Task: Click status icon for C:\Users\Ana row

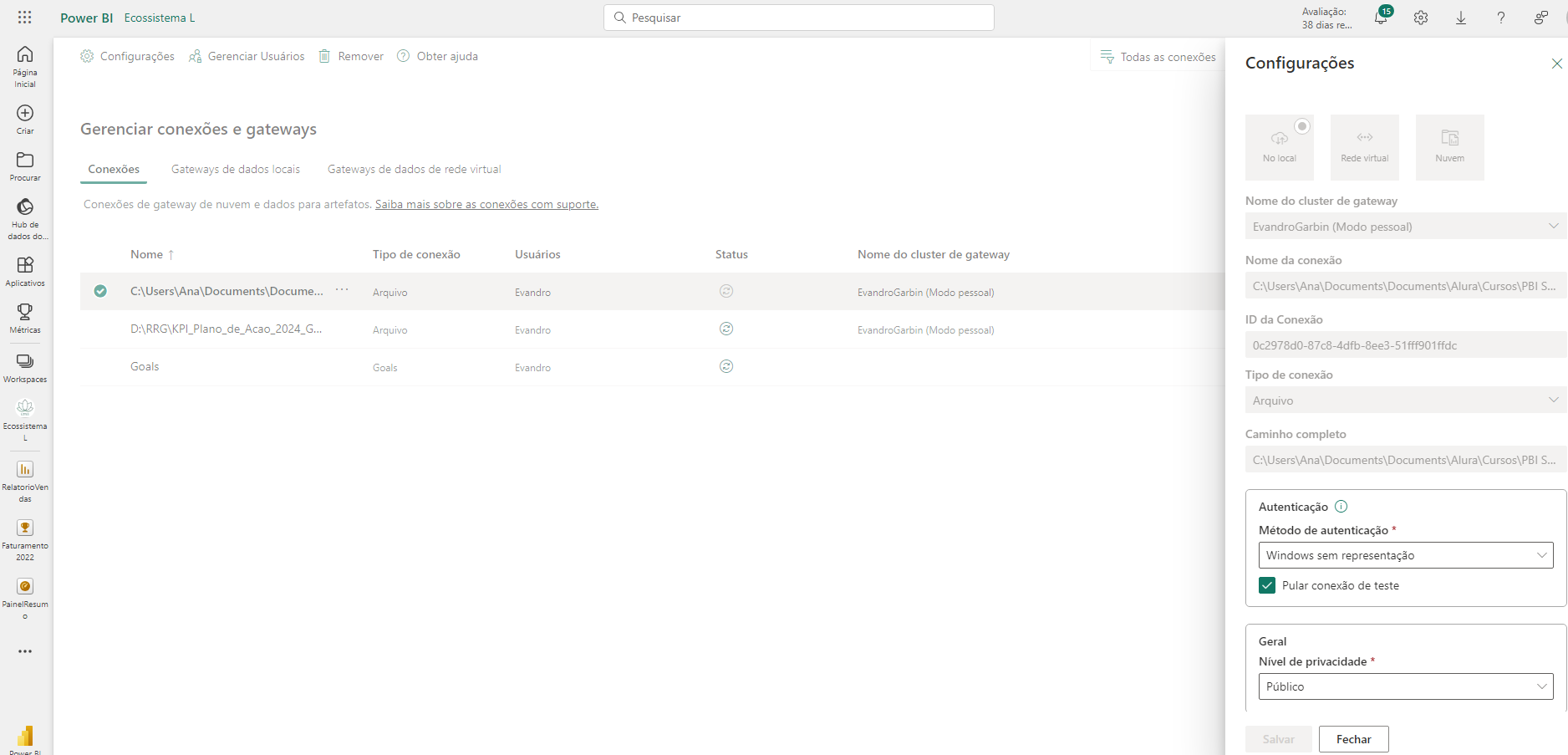Action: [726, 291]
